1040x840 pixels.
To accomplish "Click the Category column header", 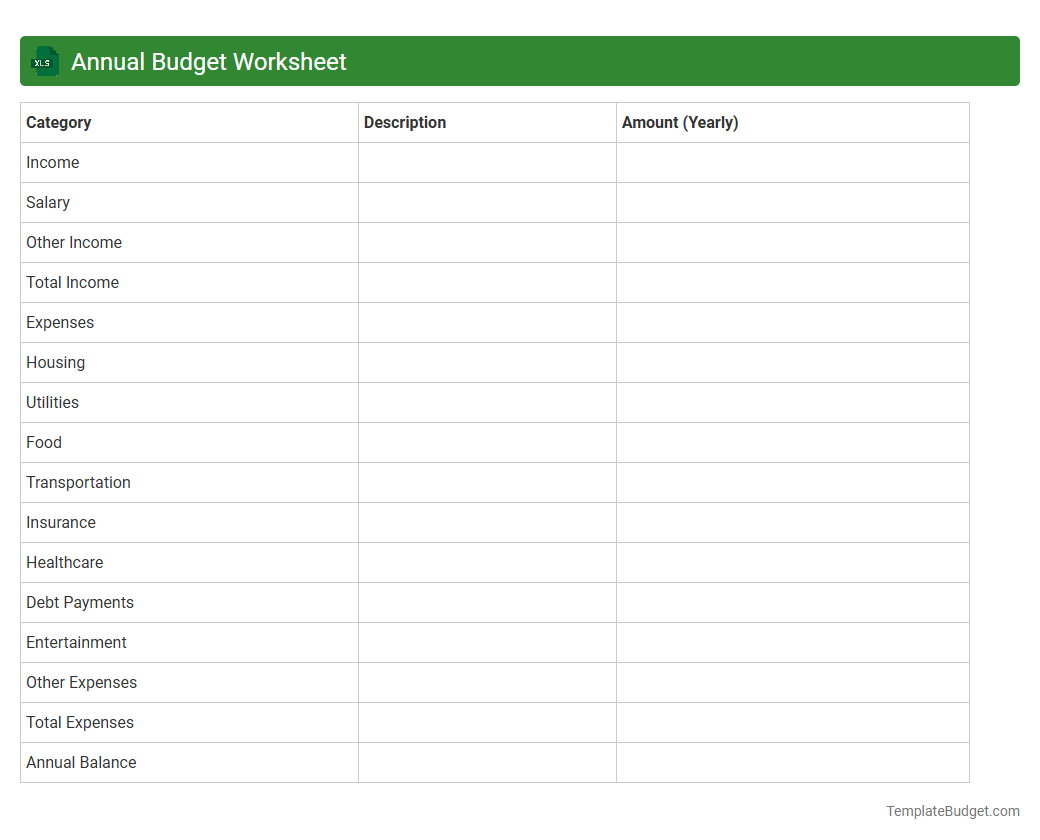I will pyautogui.click(x=58, y=122).
